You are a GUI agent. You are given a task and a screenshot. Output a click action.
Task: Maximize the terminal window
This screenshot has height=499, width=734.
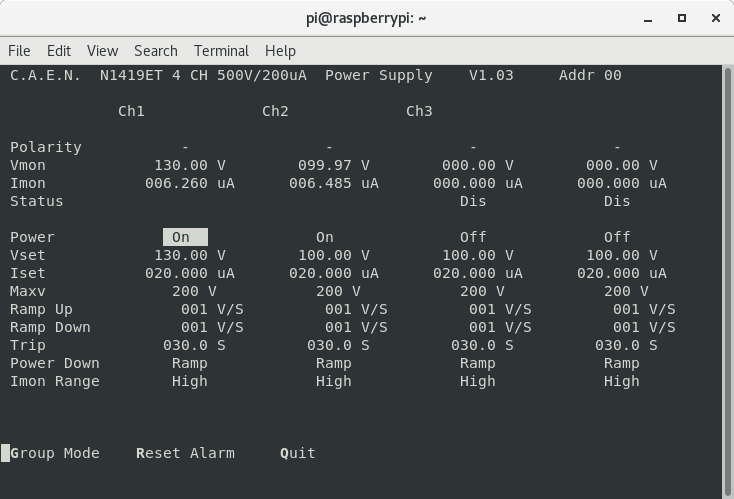[x=682, y=18]
